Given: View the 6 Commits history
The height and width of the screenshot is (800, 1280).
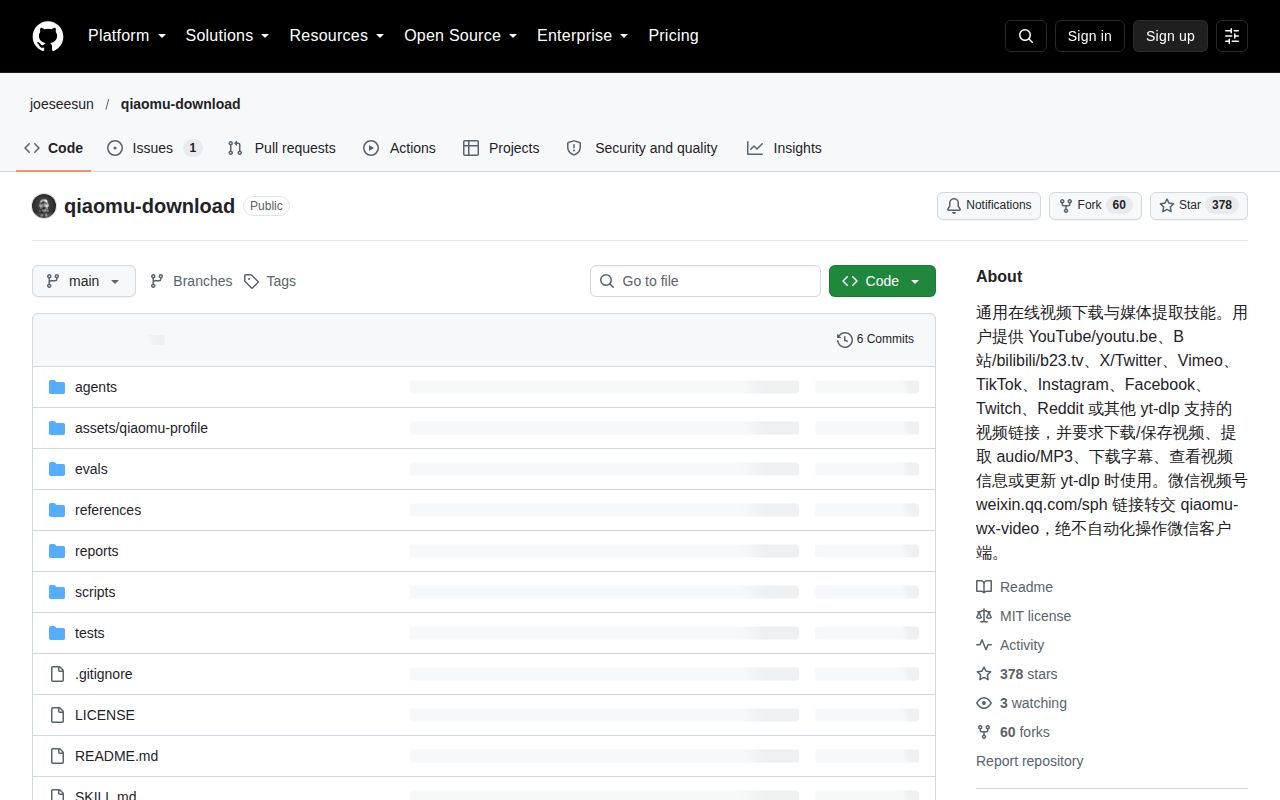Looking at the screenshot, I should [875, 339].
